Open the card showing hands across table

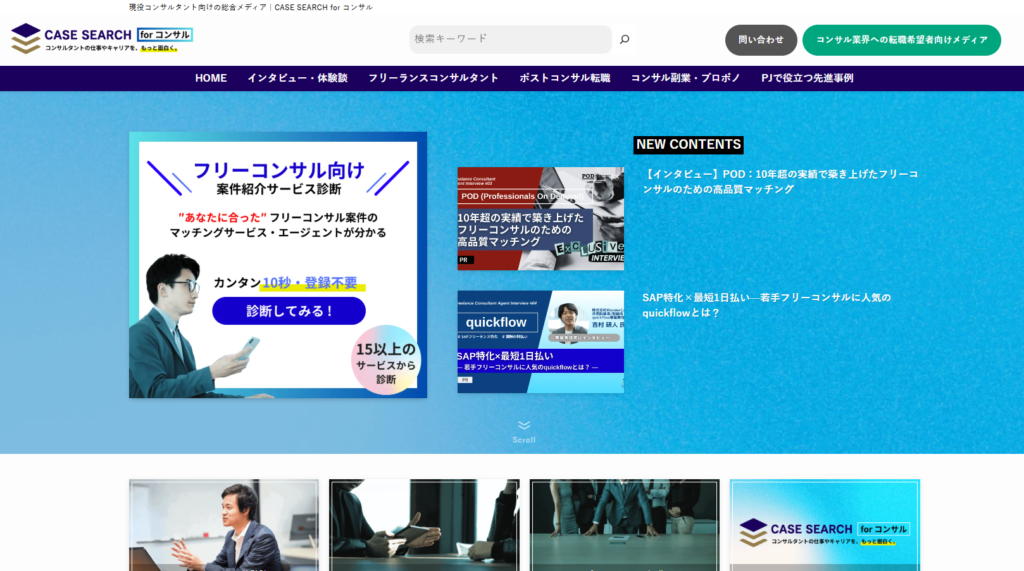(424, 525)
